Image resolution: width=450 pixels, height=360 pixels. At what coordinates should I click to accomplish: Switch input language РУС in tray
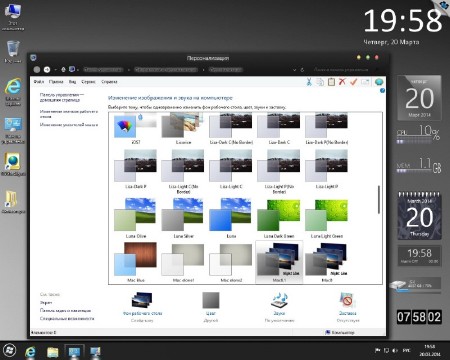click(406, 350)
